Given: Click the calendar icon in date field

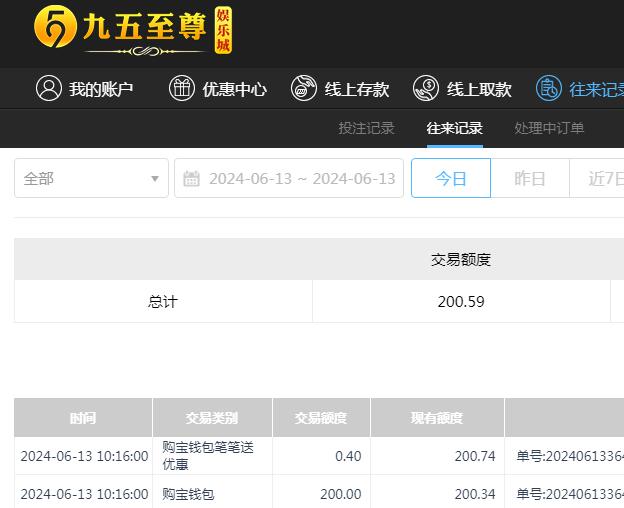Looking at the screenshot, I should (191, 179).
